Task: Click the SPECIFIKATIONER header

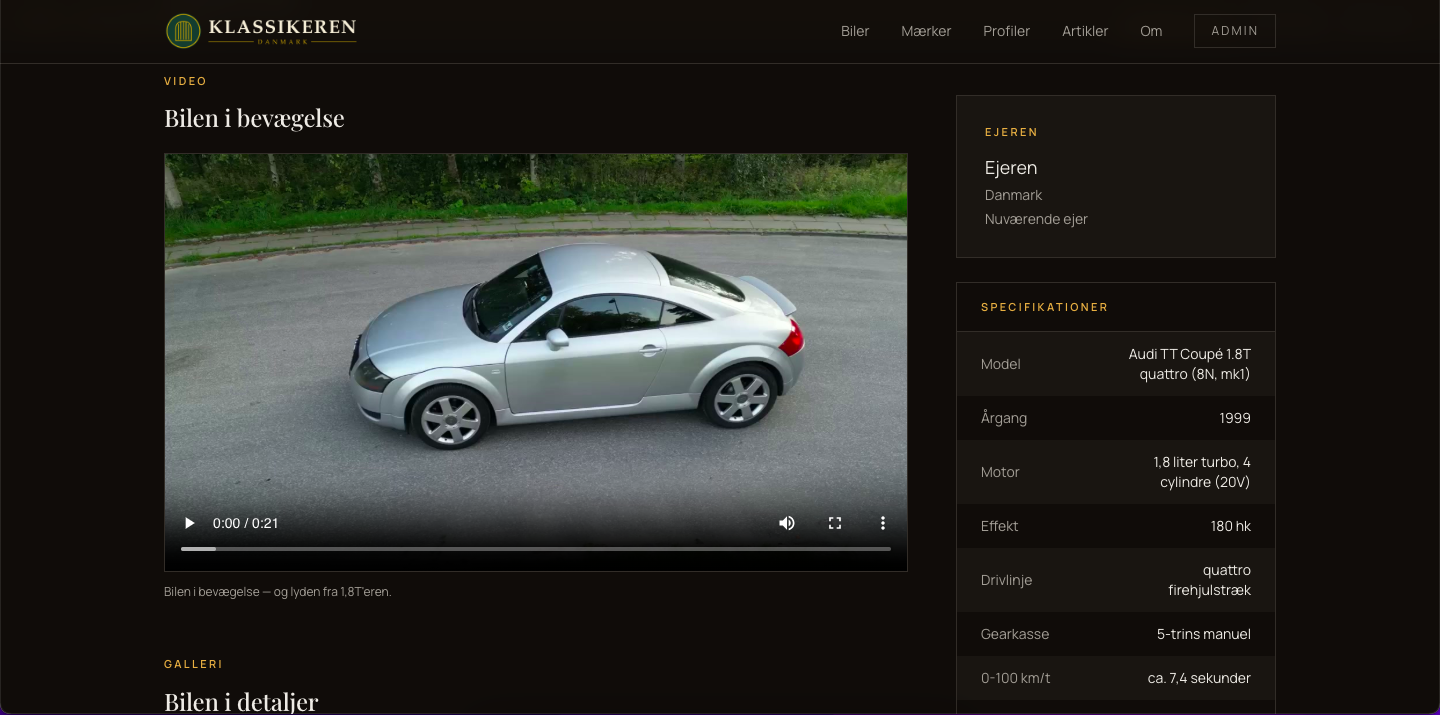Action: 1045,307
